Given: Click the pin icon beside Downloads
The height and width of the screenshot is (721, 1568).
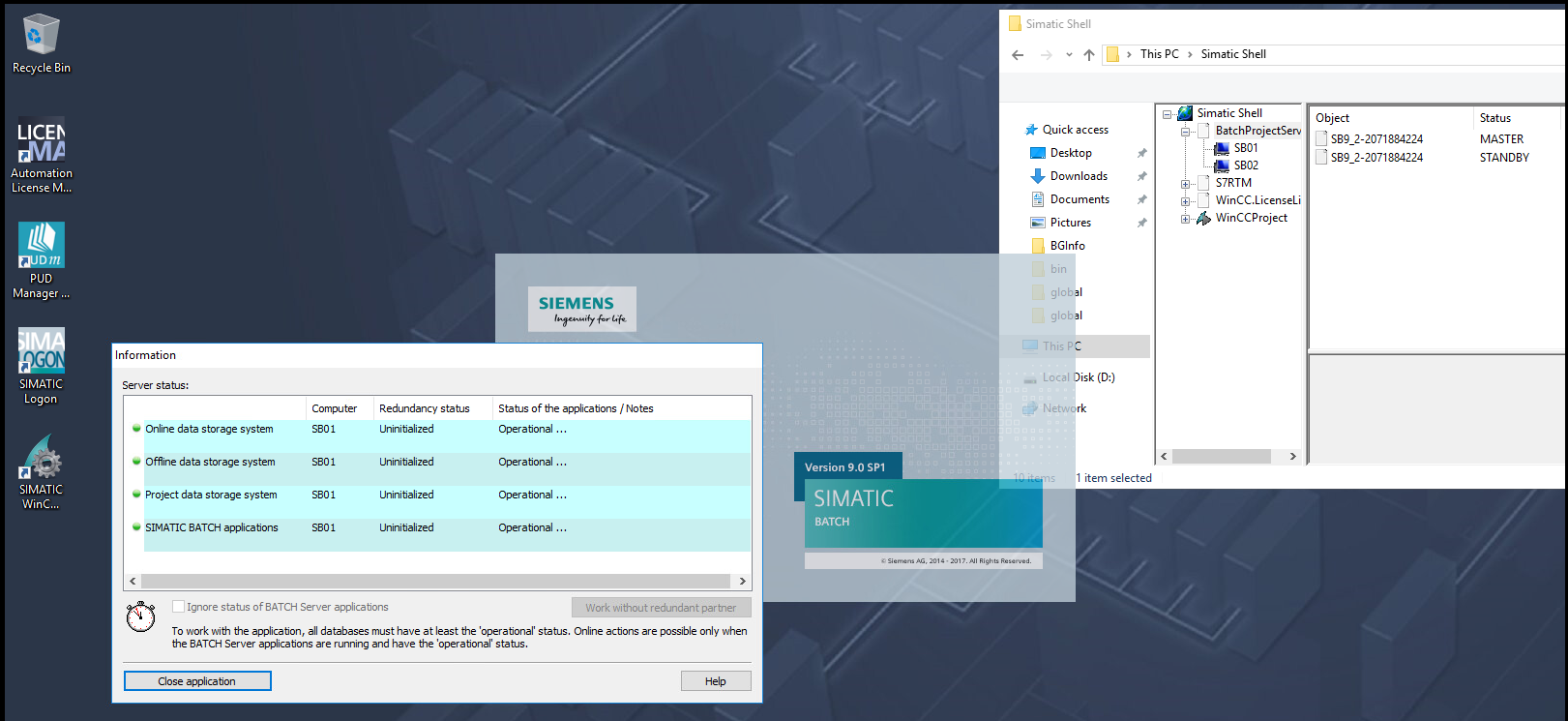Looking at the screenshot, I should coord(1141,176).
